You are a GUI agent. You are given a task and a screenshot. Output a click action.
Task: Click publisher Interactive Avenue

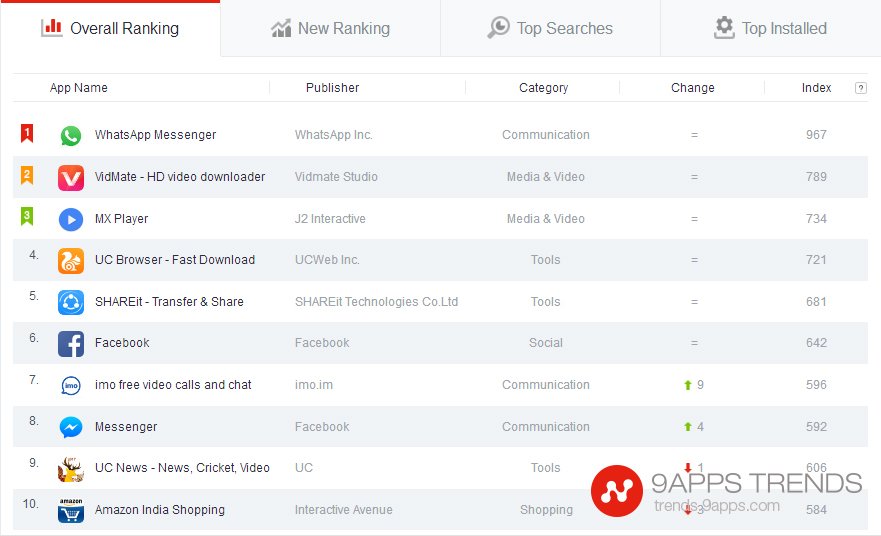click(343, 510)
